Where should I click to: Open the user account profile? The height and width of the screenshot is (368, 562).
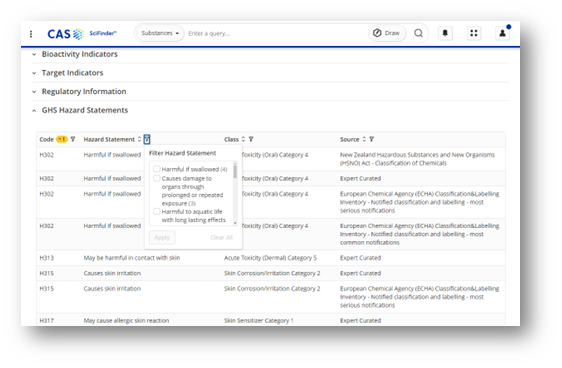[x=503, y=33]
